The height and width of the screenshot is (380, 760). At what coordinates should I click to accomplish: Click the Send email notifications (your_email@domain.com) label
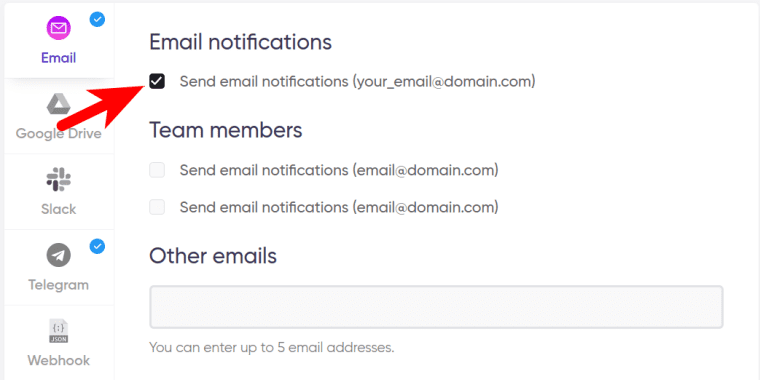point(358,81)
